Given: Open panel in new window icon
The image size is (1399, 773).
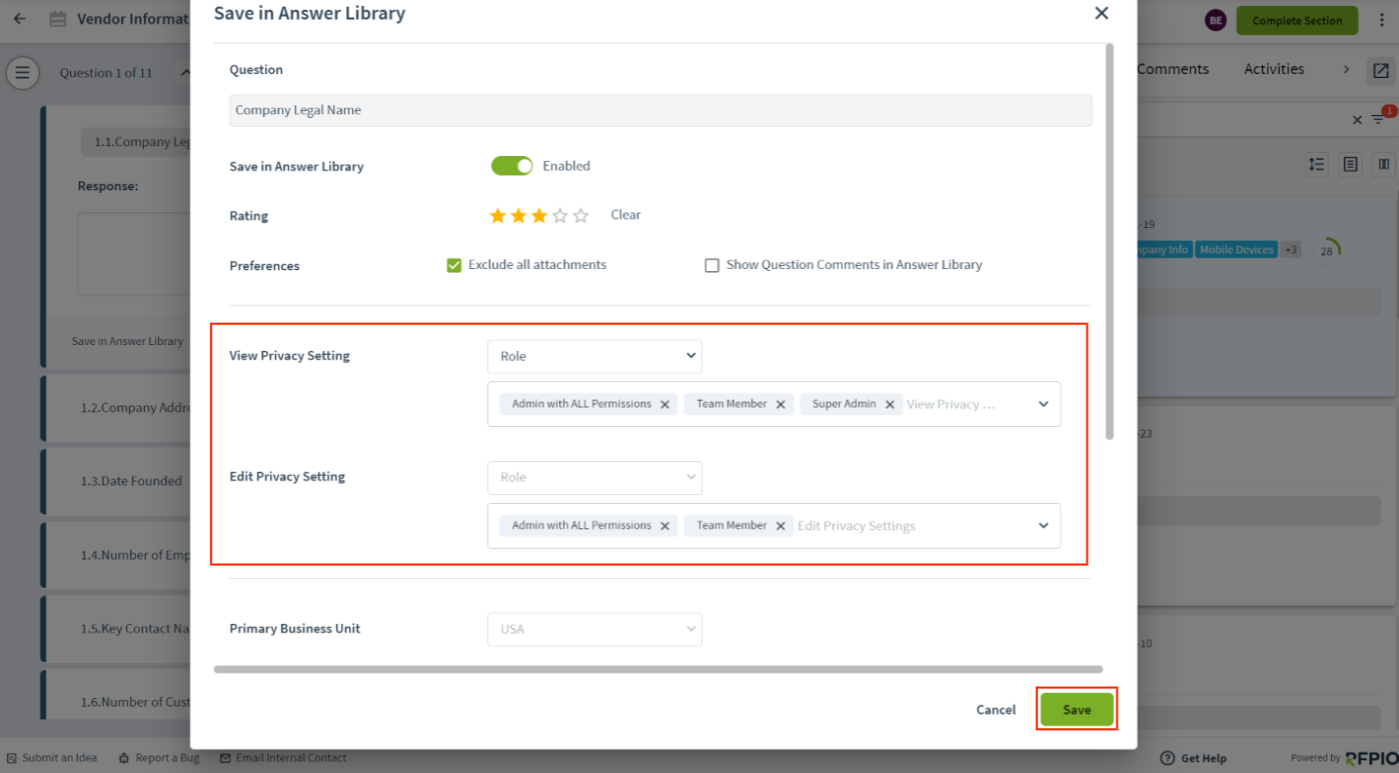Looking at the screenshot, I should [x=1381, y=70].
